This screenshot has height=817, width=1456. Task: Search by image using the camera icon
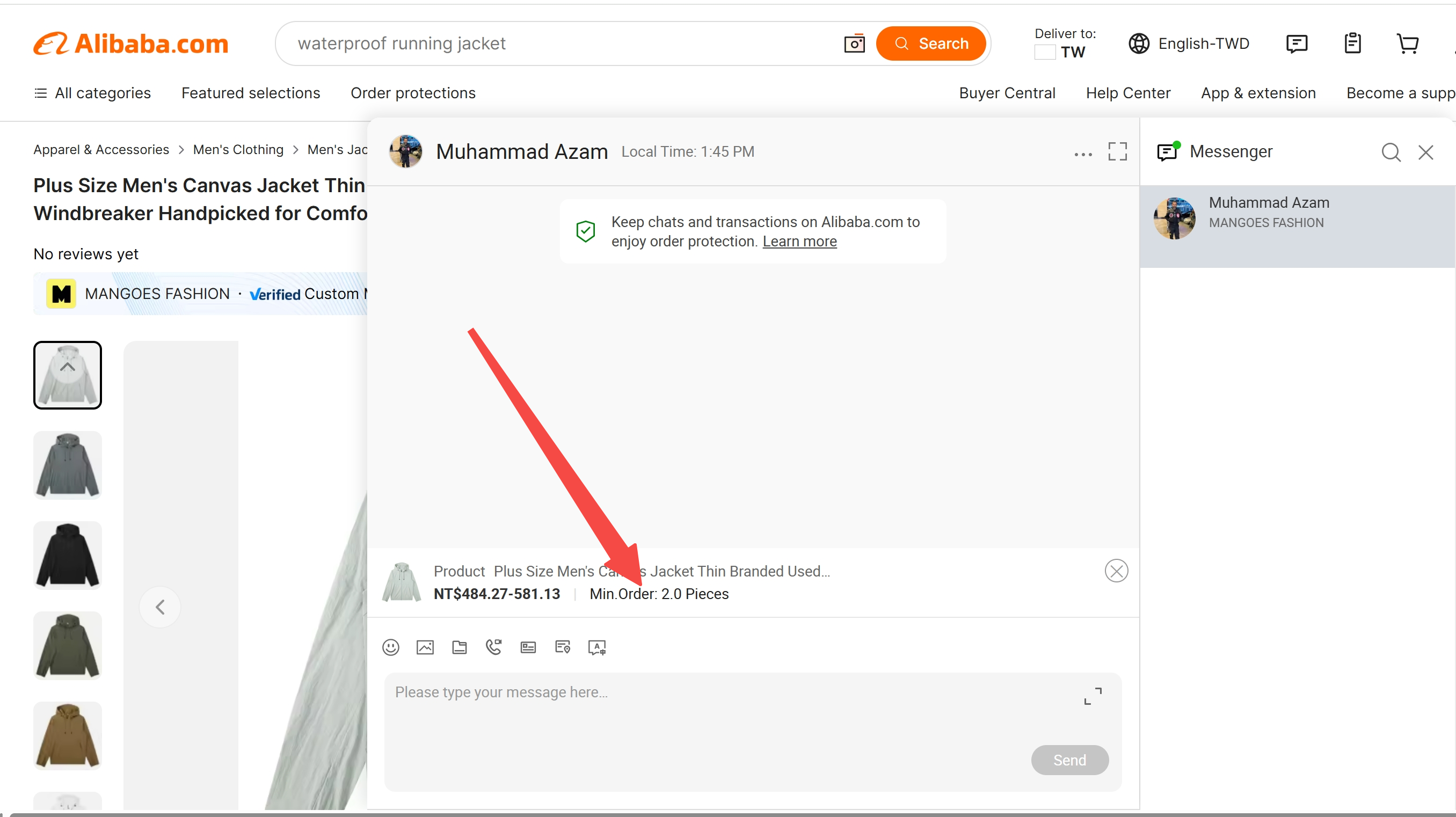pos(855,43)
